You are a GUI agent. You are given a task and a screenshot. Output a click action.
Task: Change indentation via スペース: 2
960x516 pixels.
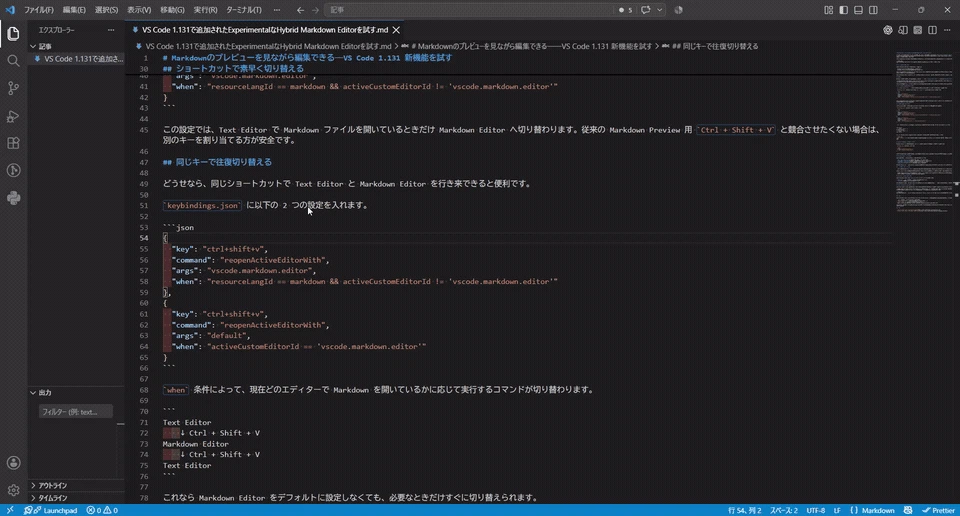(784, 510)
